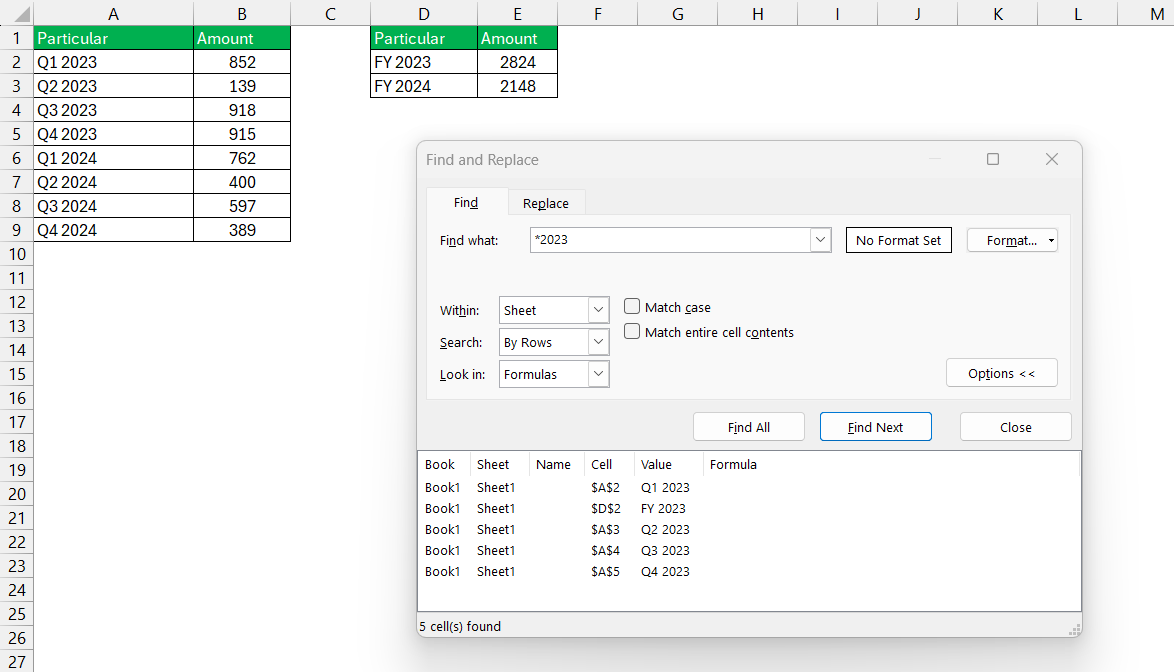1174x672 pixels.
Task: Sort results by the Sheet column header
Action: 499,465
